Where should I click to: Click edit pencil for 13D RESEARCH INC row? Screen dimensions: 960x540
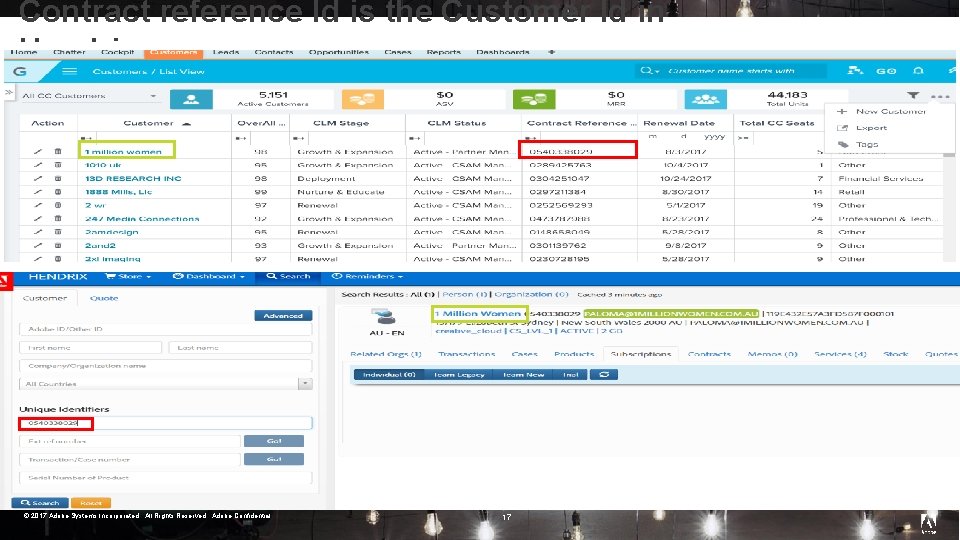tap(38, 178)
